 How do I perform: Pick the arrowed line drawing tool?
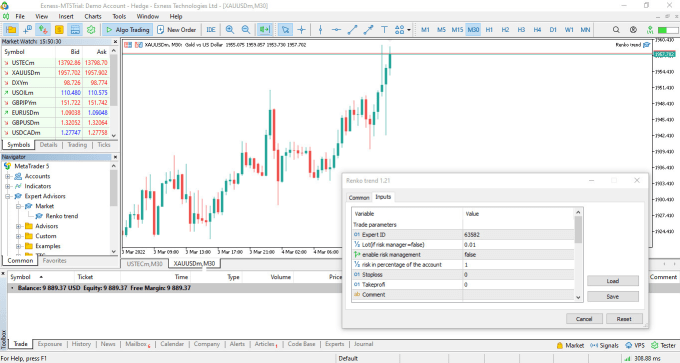point(368,29)
